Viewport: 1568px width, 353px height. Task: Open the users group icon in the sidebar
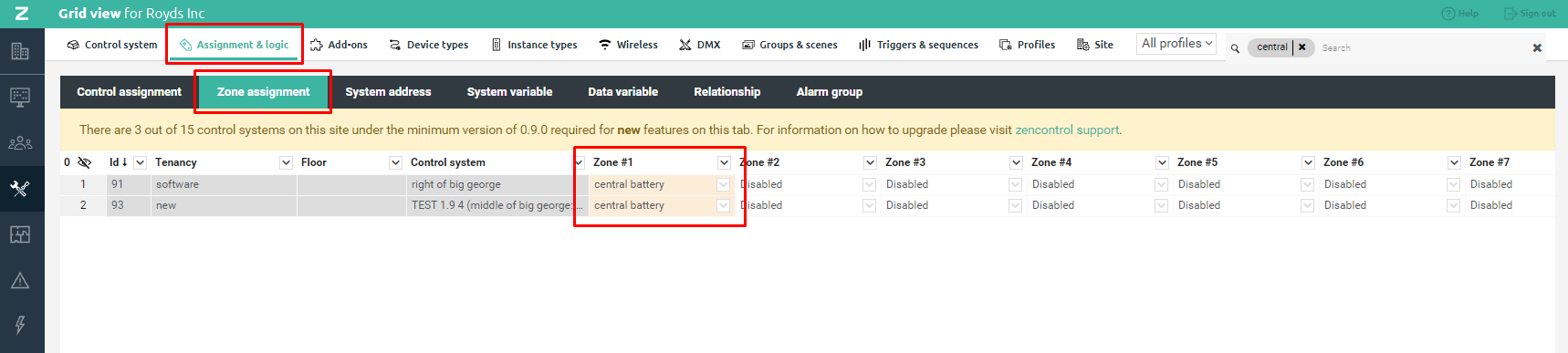[x=20, y=143]
